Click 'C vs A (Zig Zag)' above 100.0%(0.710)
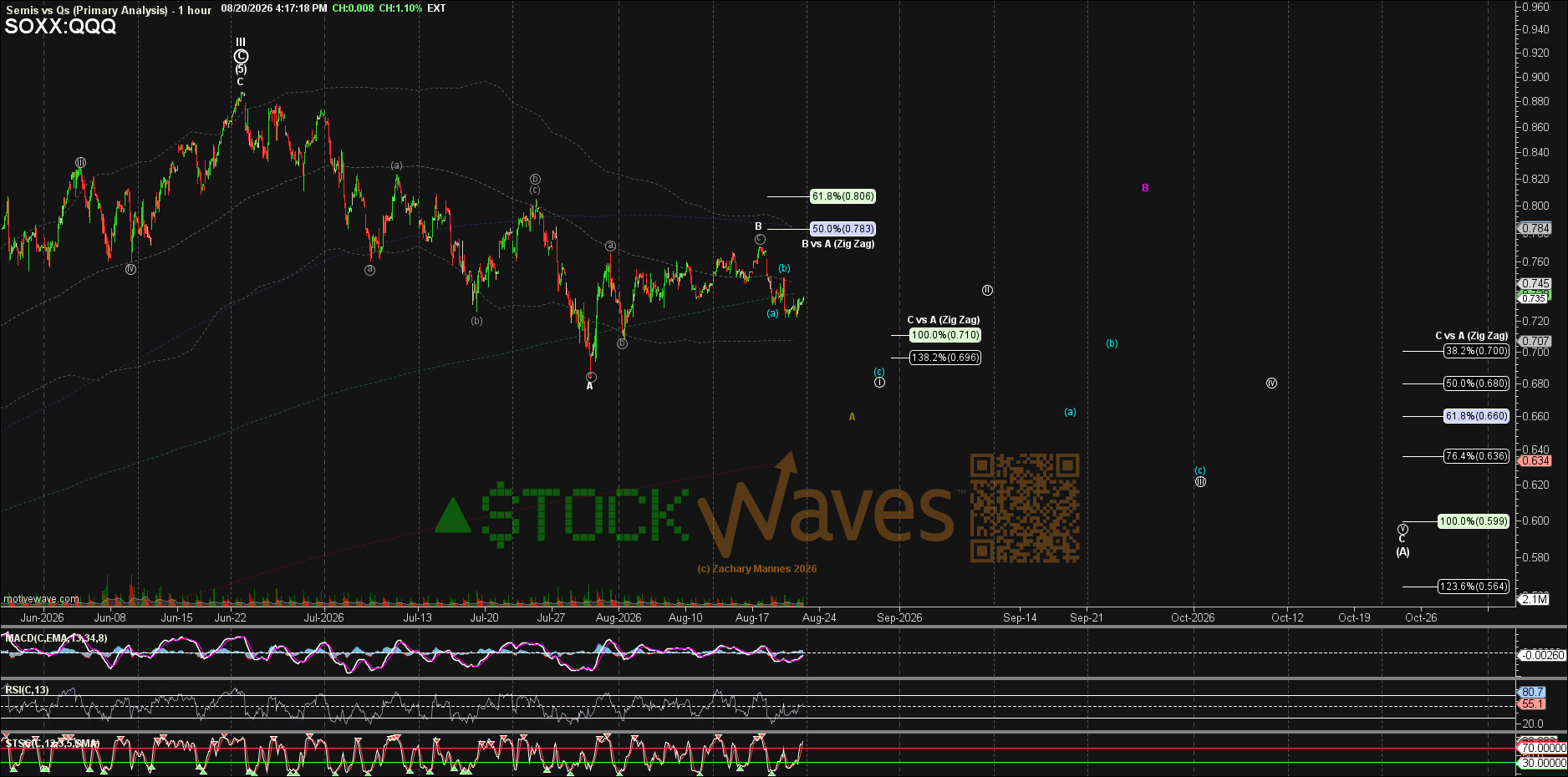1568x777 pixels. [x=944, y=320]
